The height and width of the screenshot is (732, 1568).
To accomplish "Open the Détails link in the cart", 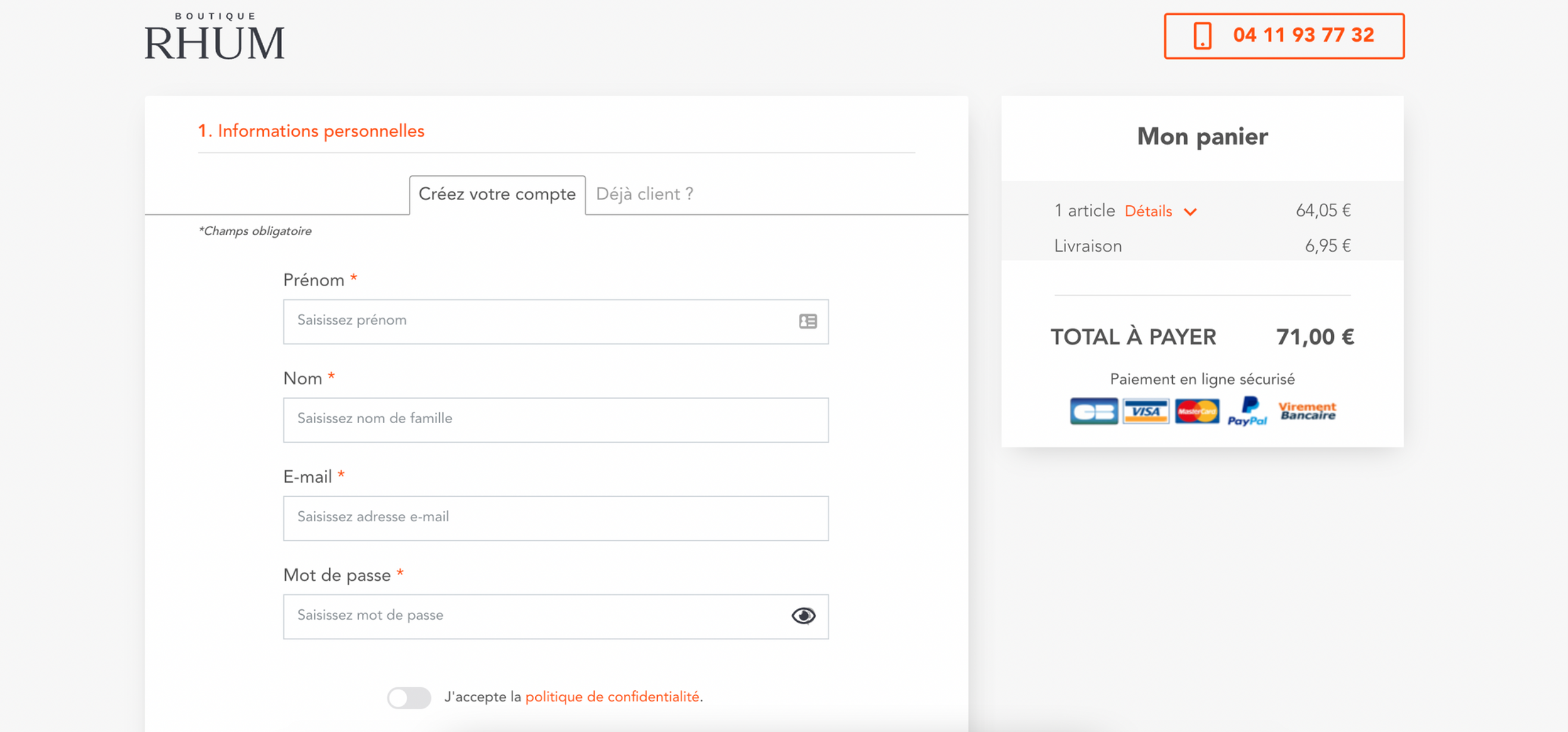I will [1148, 211].
